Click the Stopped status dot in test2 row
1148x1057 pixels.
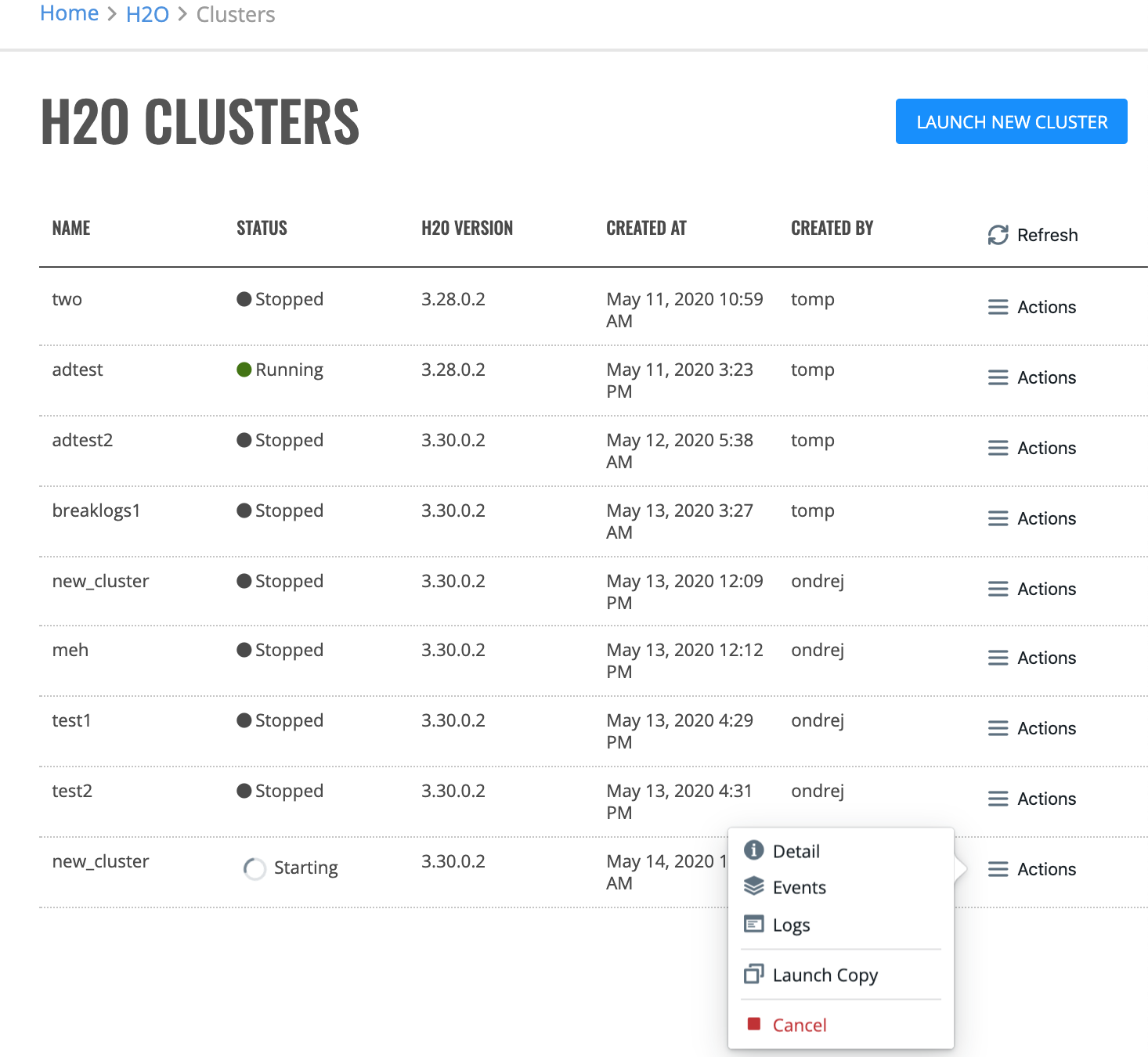click(244, 791)
